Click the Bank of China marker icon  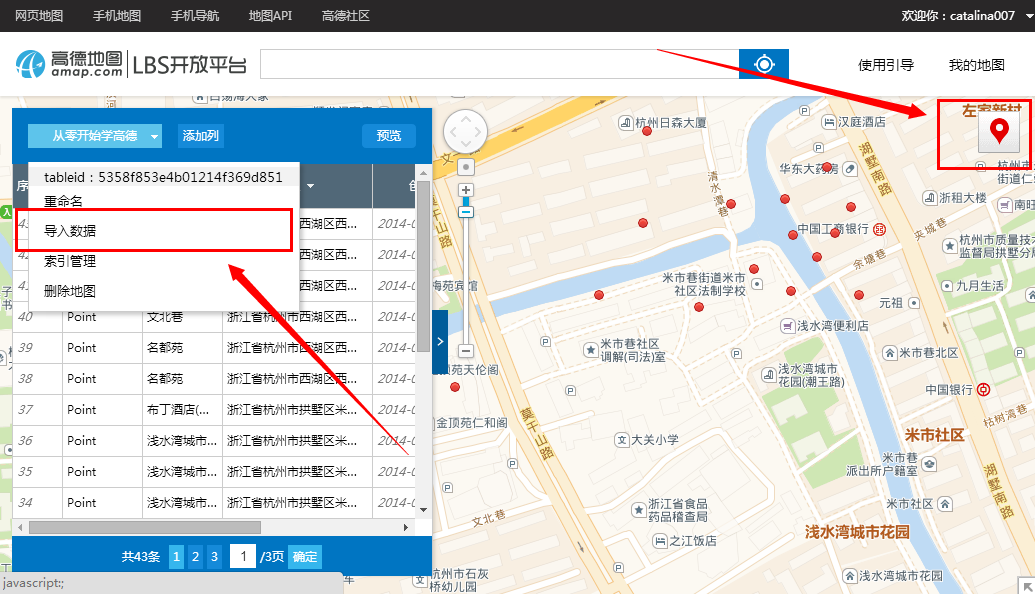[984, 389]
